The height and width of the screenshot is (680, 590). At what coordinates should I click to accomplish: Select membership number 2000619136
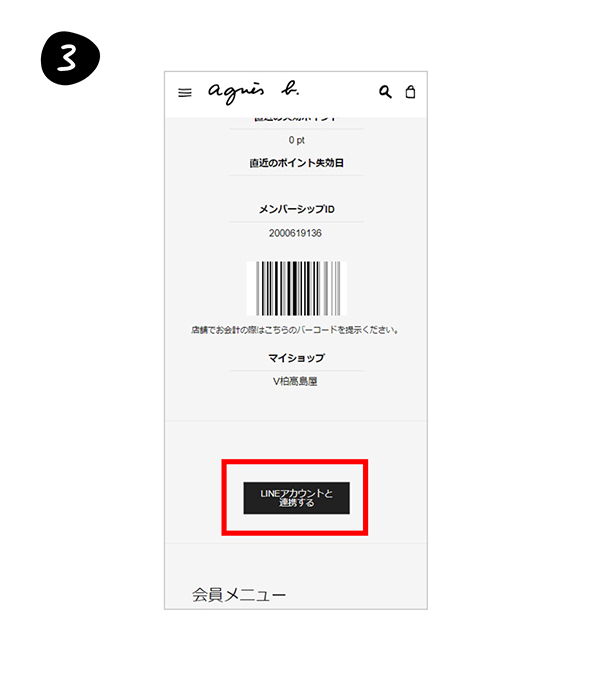[295, 233]
